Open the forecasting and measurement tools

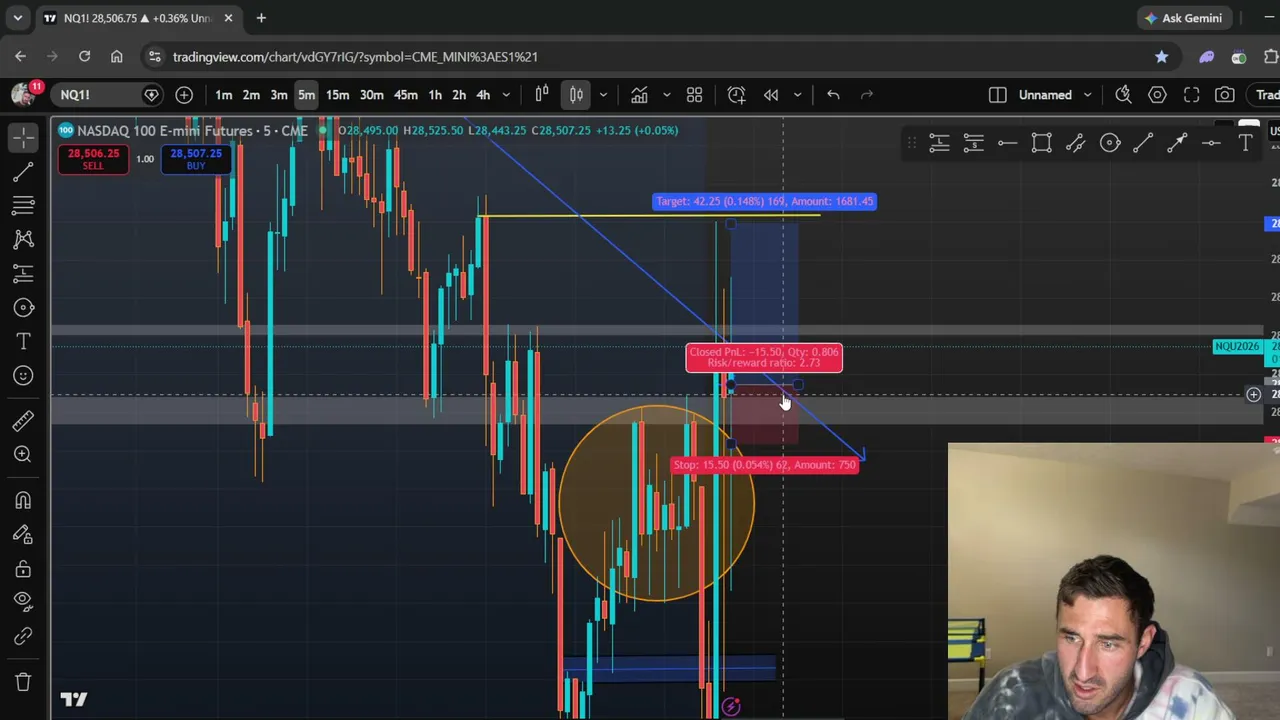(x=23, y=273)
